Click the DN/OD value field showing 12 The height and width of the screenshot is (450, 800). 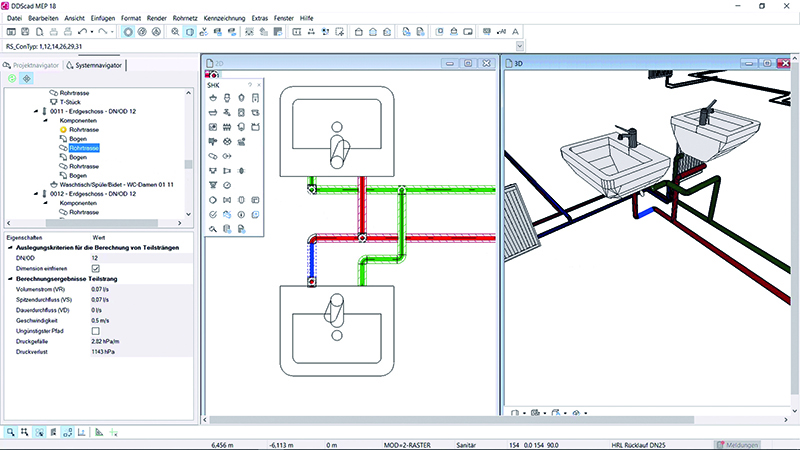tap(97, 258)
